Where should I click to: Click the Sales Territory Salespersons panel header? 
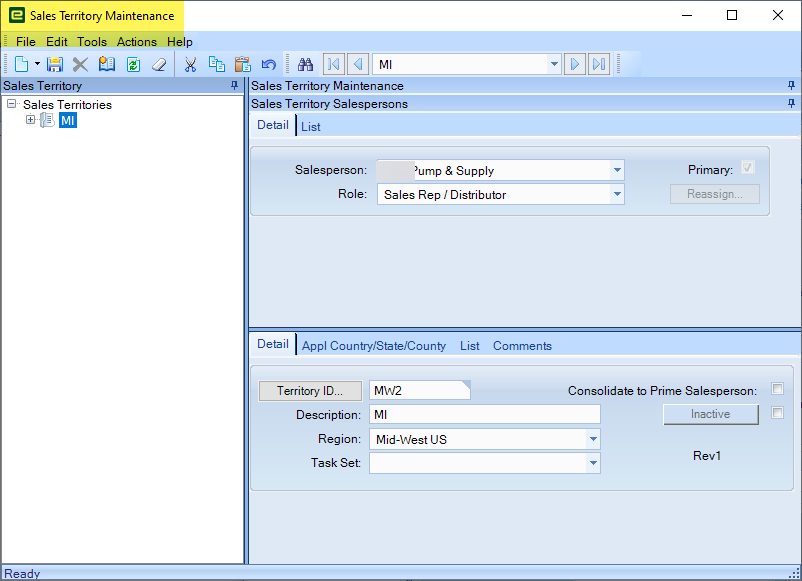pos(524,104)
